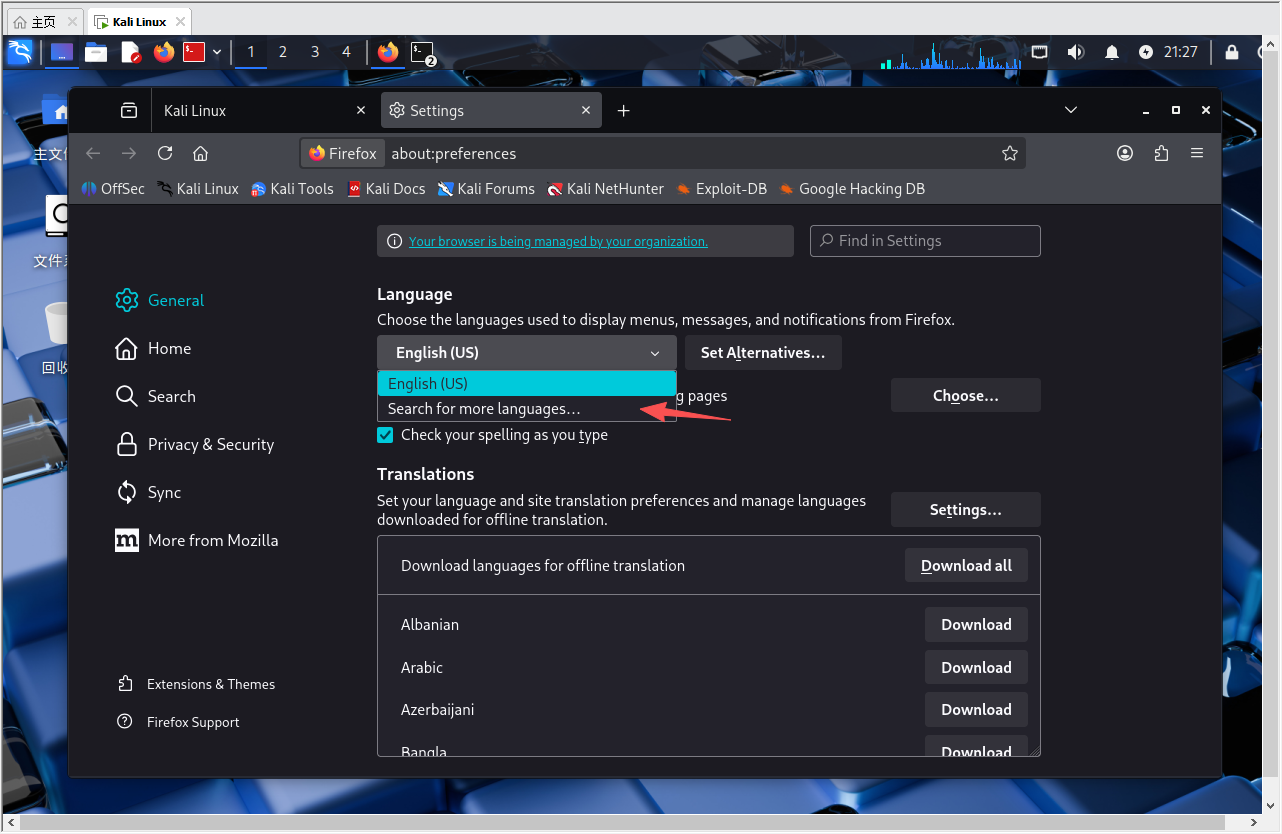
Task: Click the second Firefox taskbar window button
Action: (388, 52)
